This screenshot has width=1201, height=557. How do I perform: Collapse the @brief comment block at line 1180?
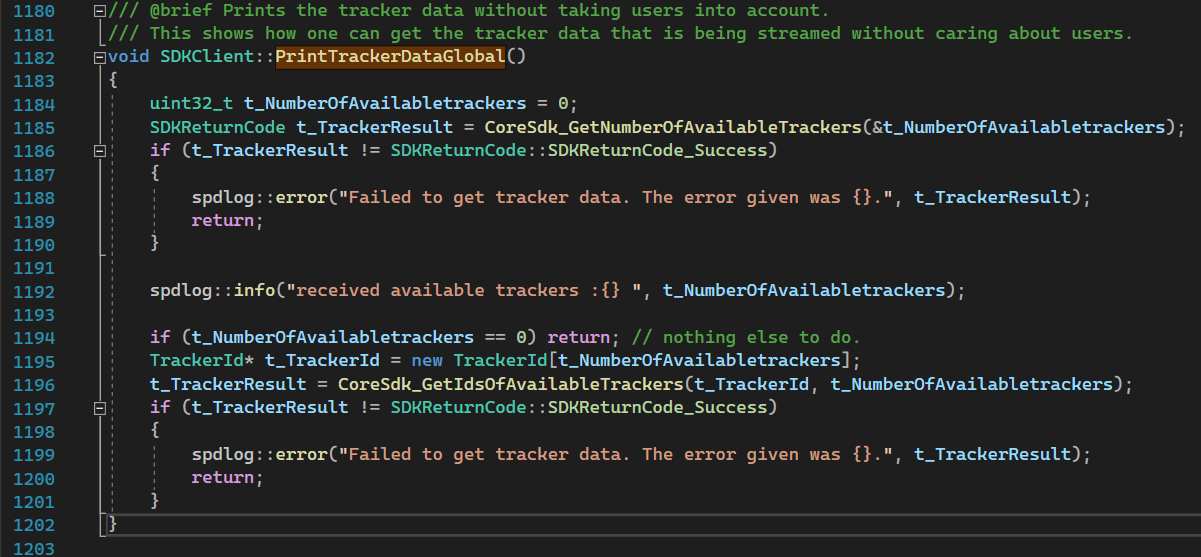pos(98,12)
